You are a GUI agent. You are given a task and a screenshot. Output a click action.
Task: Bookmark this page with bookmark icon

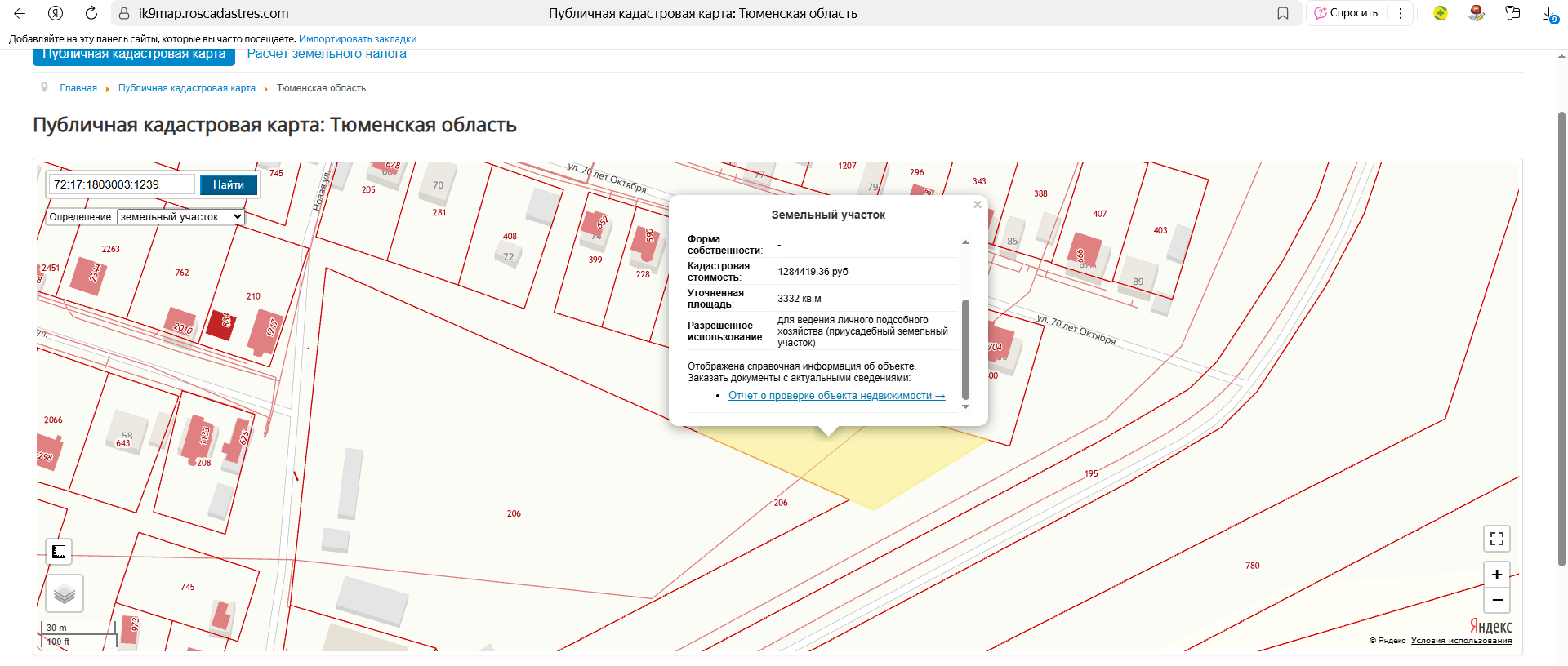(1283, 13)
